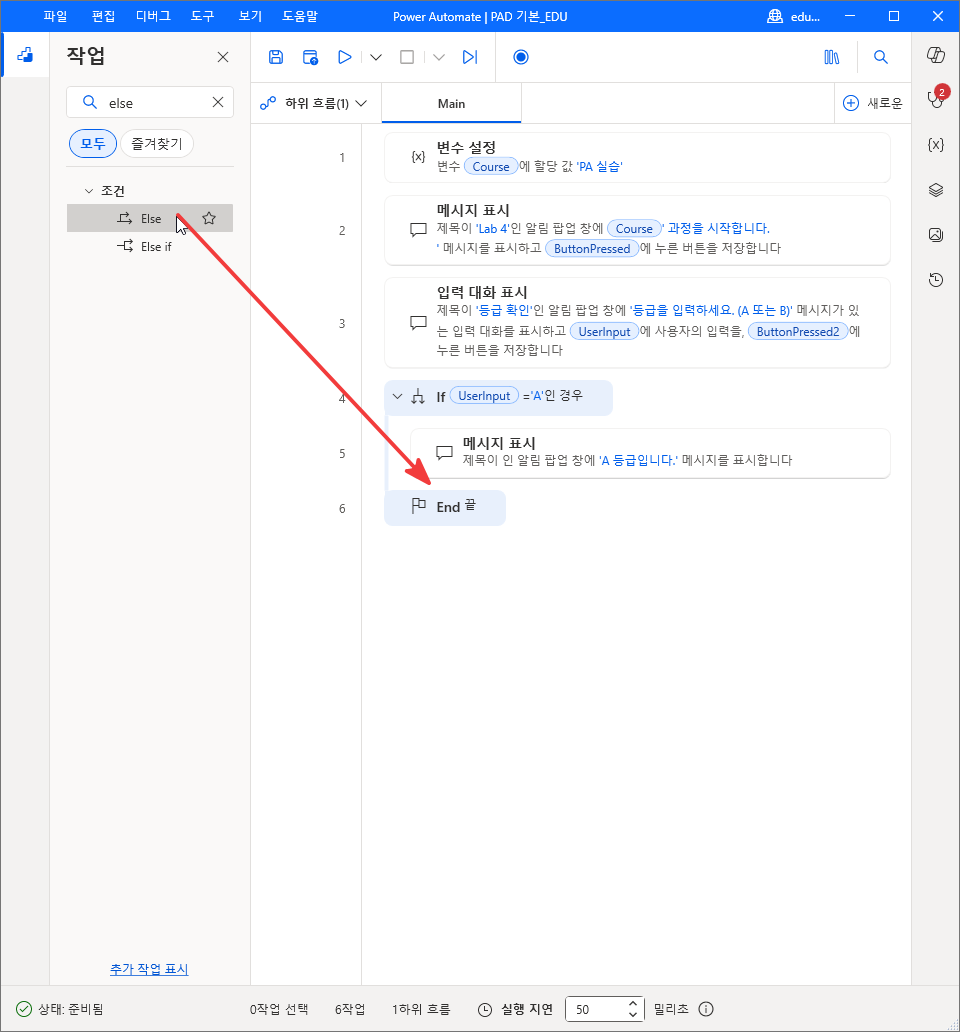Open the 편집 menu
960x1032 pixels.
point(103,16)
